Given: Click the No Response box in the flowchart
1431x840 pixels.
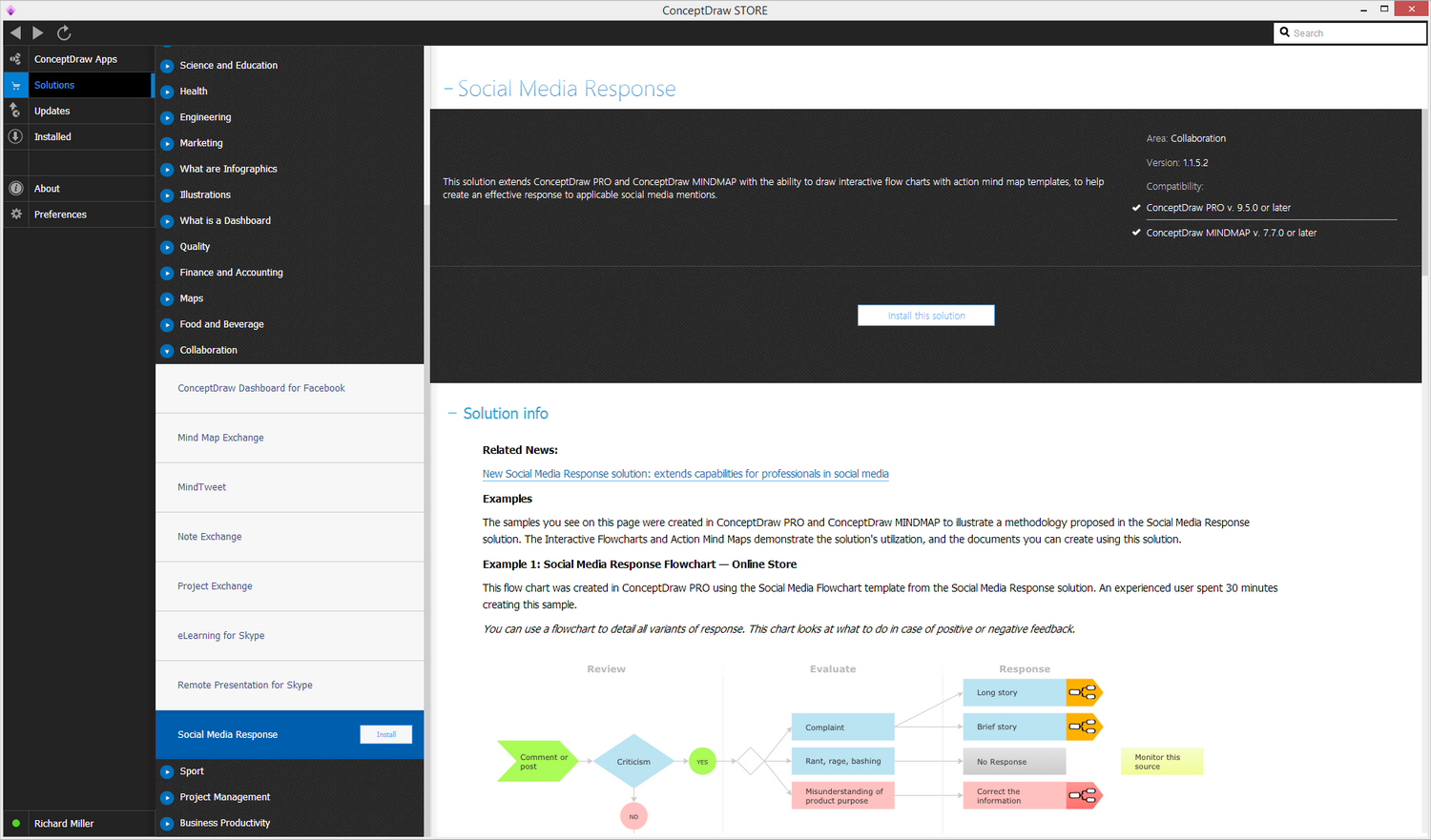Looking at the screenshot, I should [1014, 761].
